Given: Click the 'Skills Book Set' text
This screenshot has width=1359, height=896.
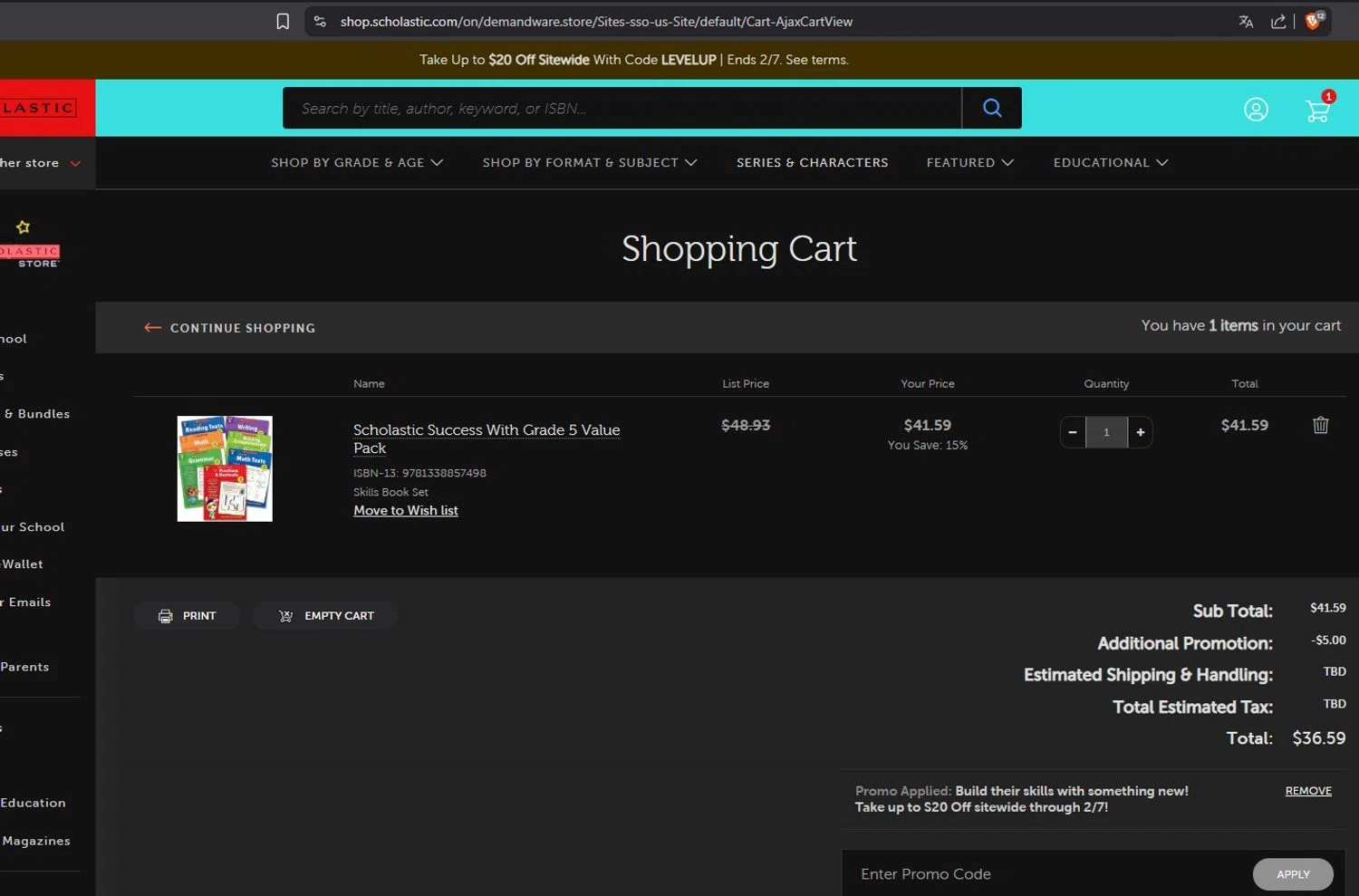Looking at the screenshot, I should tap(390, 492).
